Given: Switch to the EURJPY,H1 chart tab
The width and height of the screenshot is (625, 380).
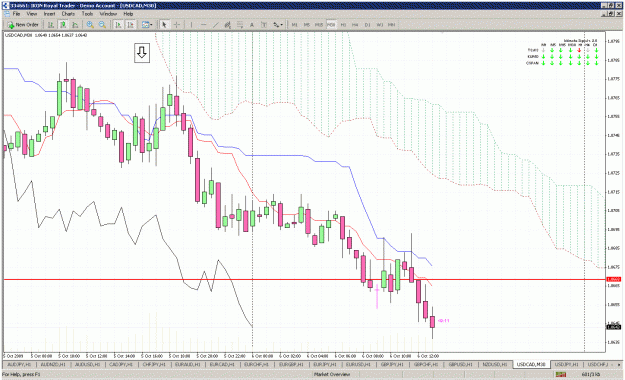Looking at the screenshot, I should [324, 364].
